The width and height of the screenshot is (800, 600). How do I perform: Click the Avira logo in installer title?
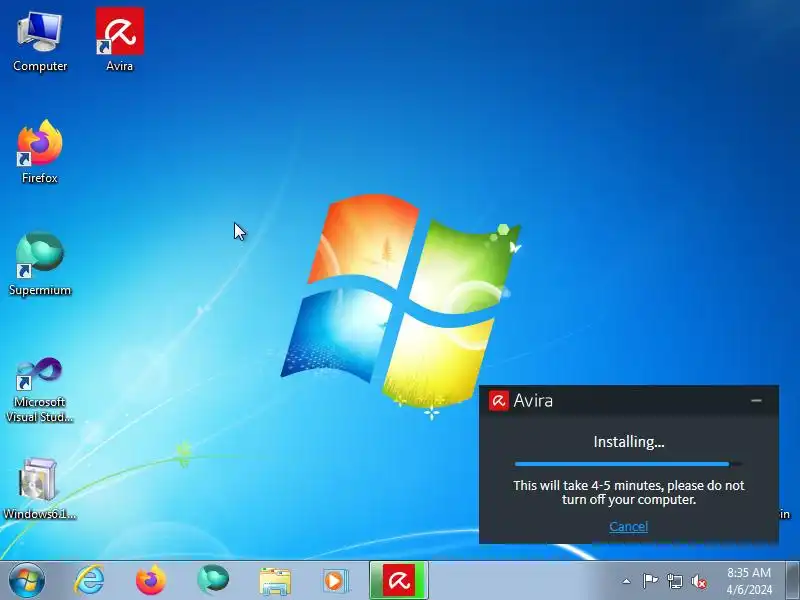click(x=498, y=401)
